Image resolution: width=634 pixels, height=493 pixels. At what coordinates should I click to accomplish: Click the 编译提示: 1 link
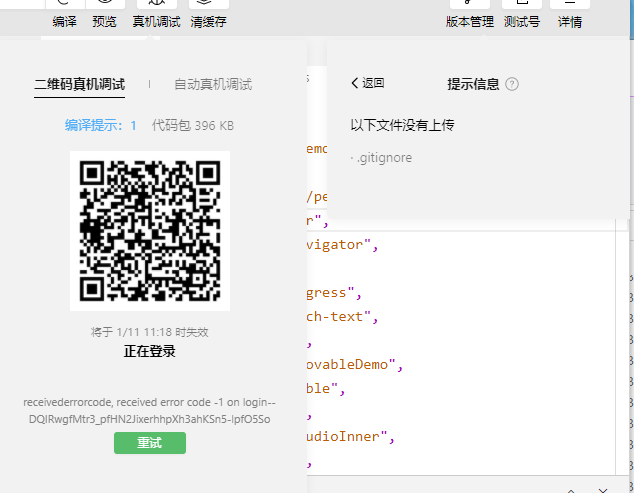pos(101,125)
